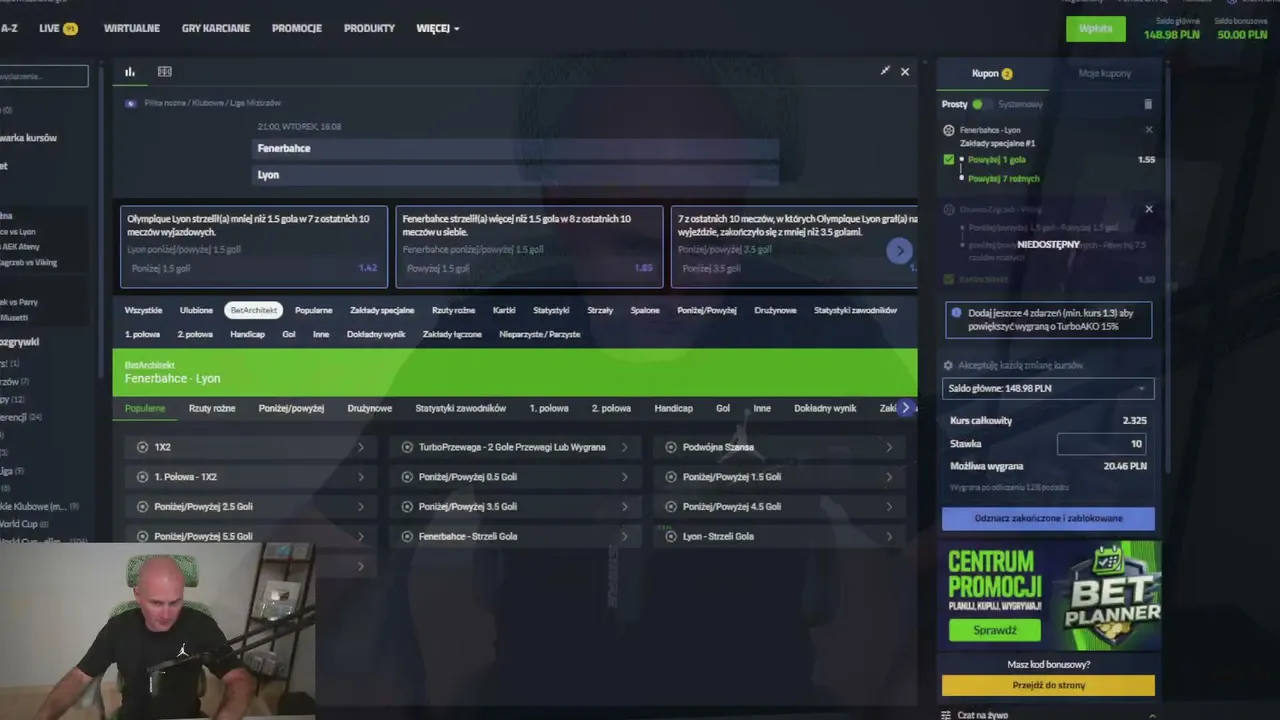Image resolution: width=1280 pixels, height=720 pixels.
Task: Open the match statistics bar-chart icon
Action: pyautogui.click(x=130, y=72)
